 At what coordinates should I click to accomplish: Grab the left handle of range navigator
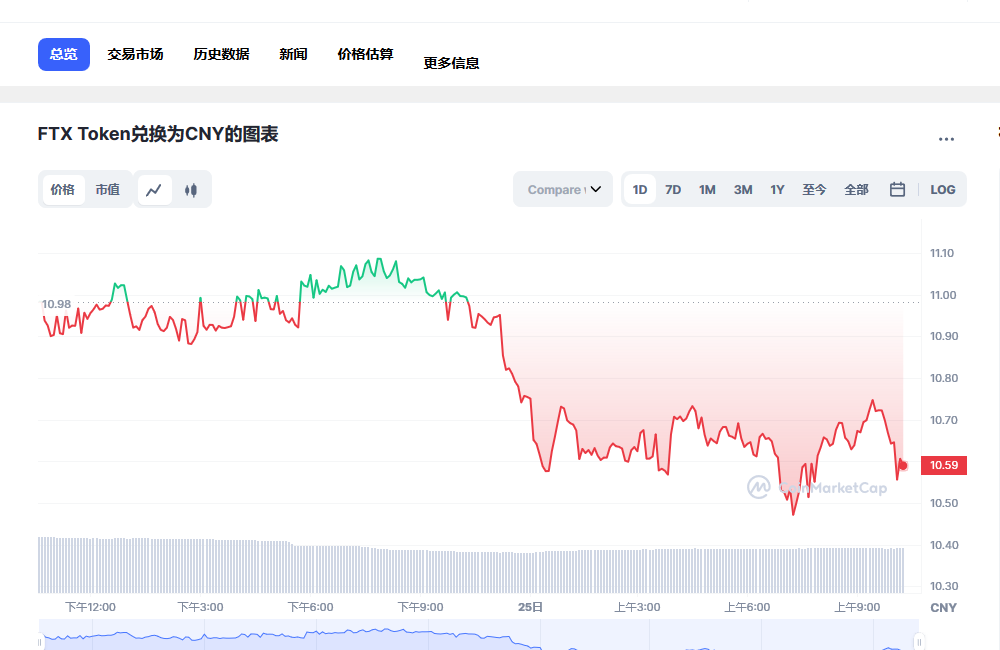tap(40, 642)
